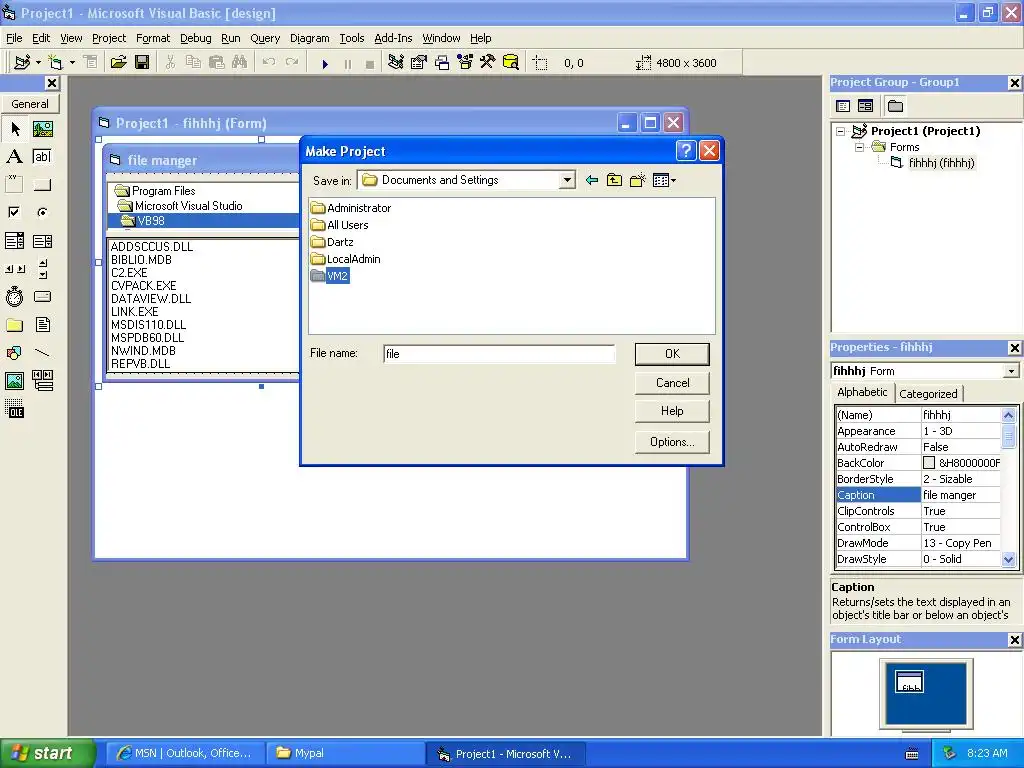This screenshot has width=1024, height=768.
Task: Click the Project Explorer toolbar icon
Action: coord(395,62)
